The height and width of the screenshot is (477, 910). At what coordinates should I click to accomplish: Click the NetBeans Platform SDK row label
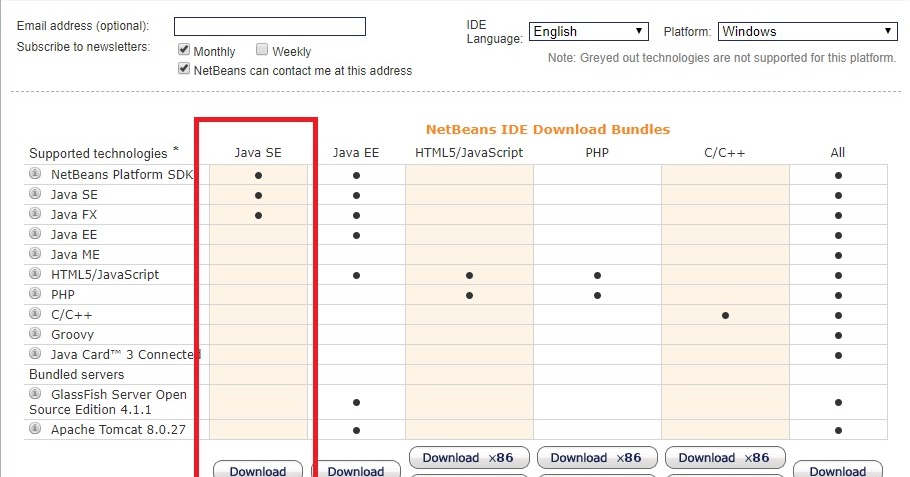122,175
